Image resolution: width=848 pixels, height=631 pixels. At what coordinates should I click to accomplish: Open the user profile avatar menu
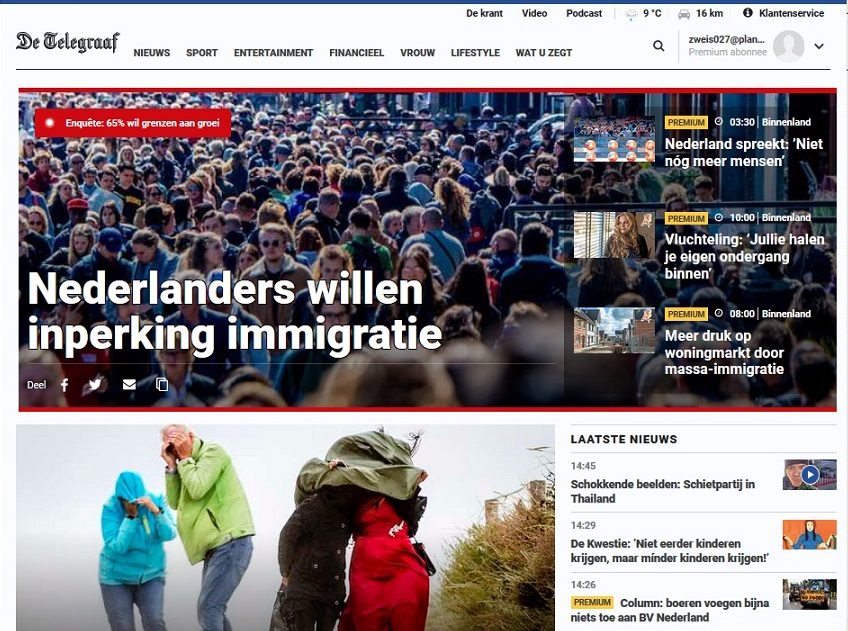pyautogui.click(x=789, y=46)
